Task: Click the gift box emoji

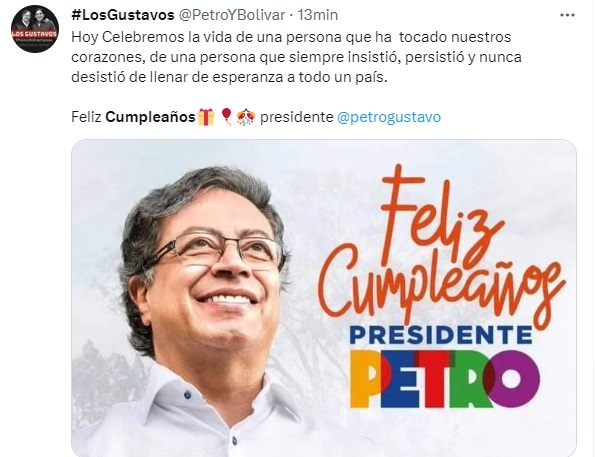Action: (x=206, y=117)
